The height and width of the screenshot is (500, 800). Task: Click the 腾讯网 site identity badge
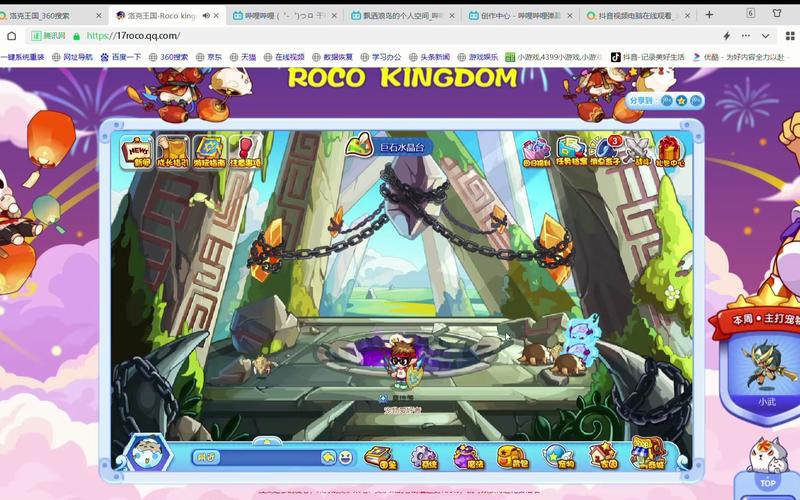point(48,36)
